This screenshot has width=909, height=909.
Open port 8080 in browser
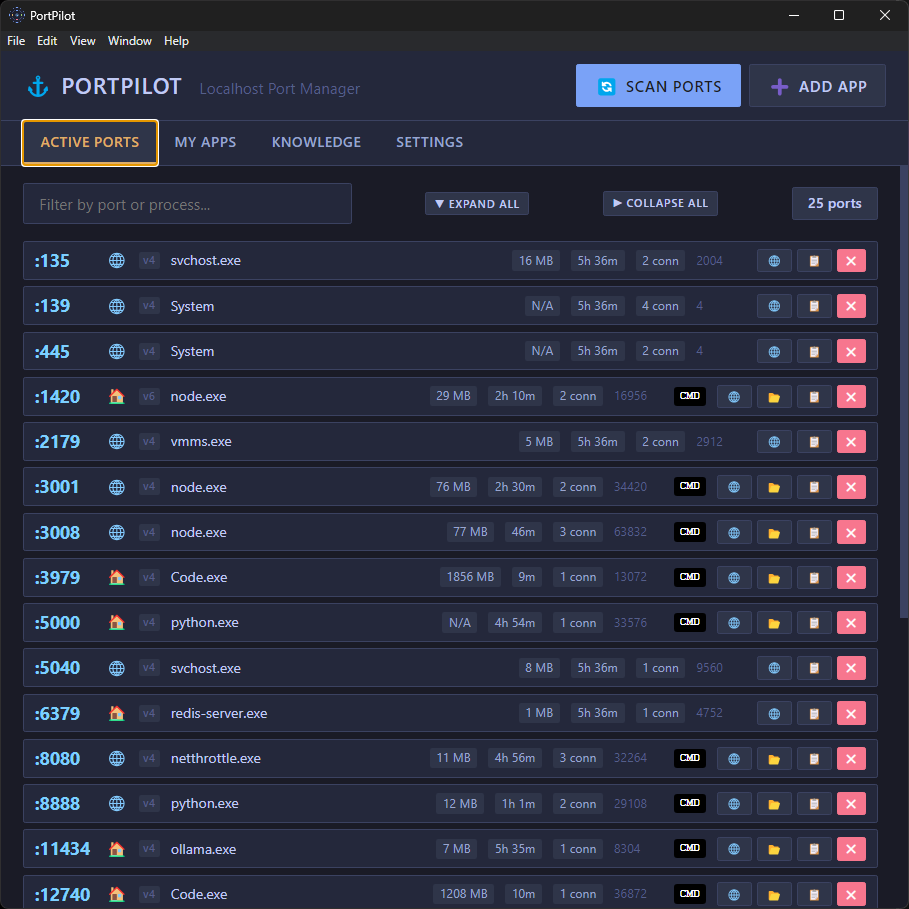pos(734,758)
